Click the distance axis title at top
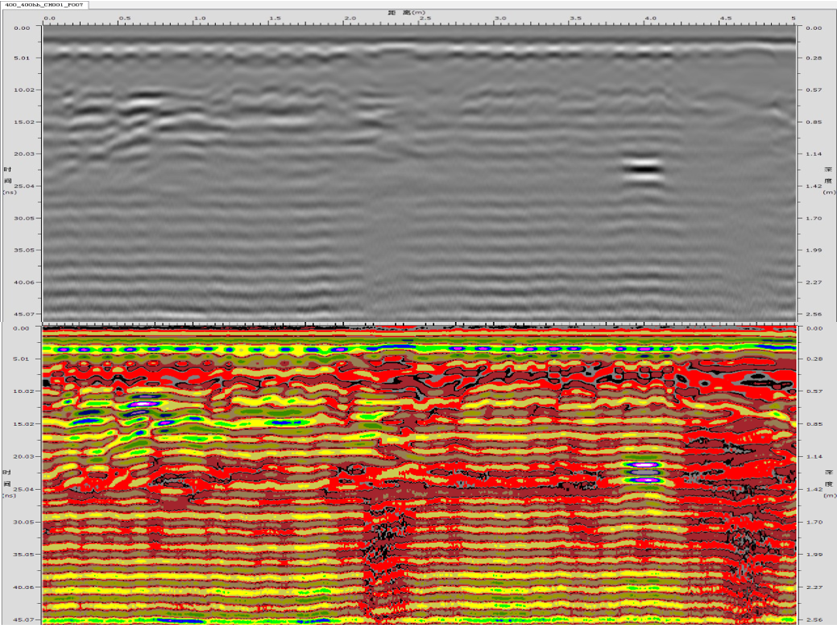This screenshot has width=837, height=625. [x=401, y=13]
